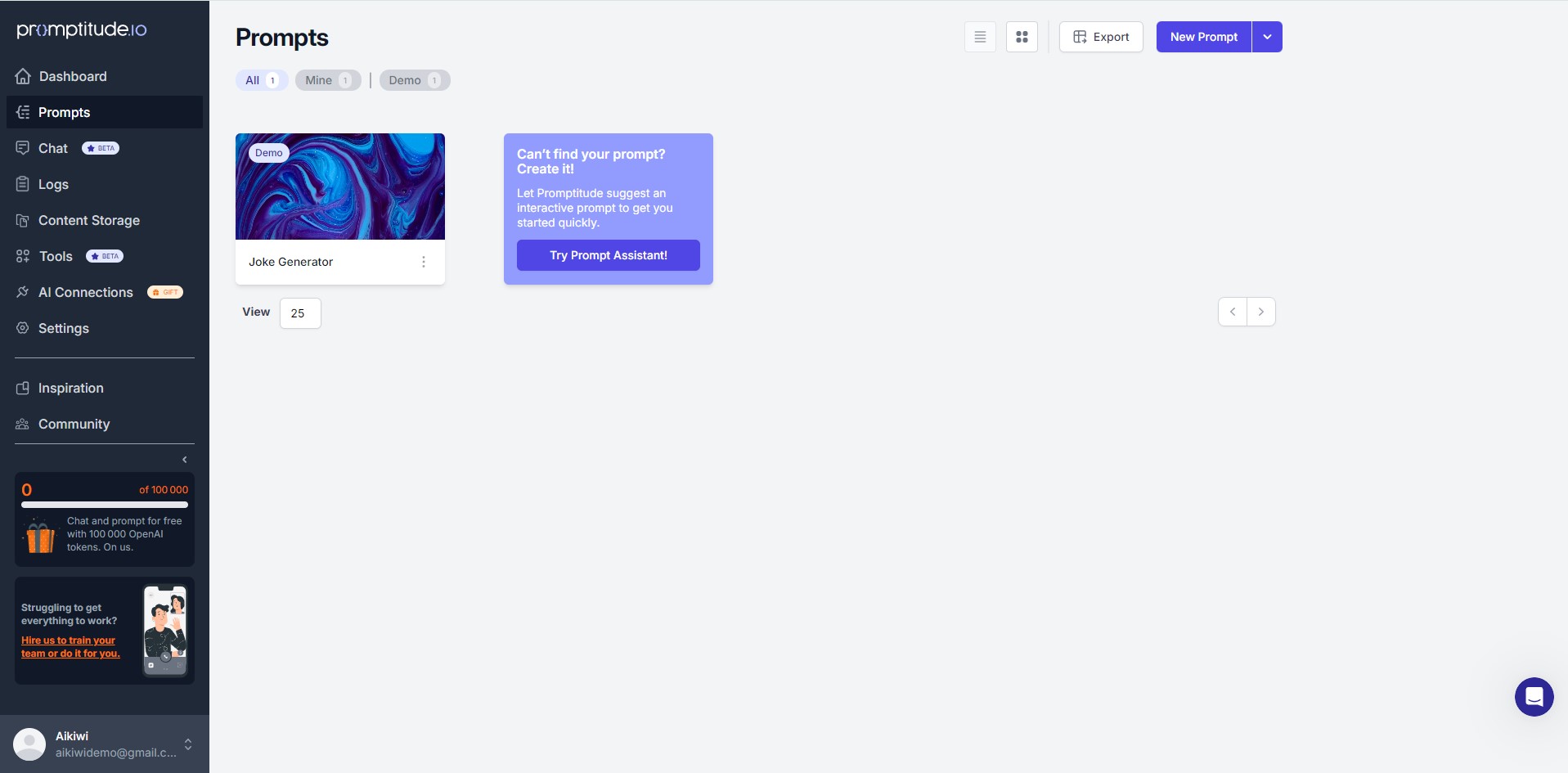Image resolution: width=1568 pixels, height=773 pixels.
Task: Switch to grid view layout
Action: 1022,37
